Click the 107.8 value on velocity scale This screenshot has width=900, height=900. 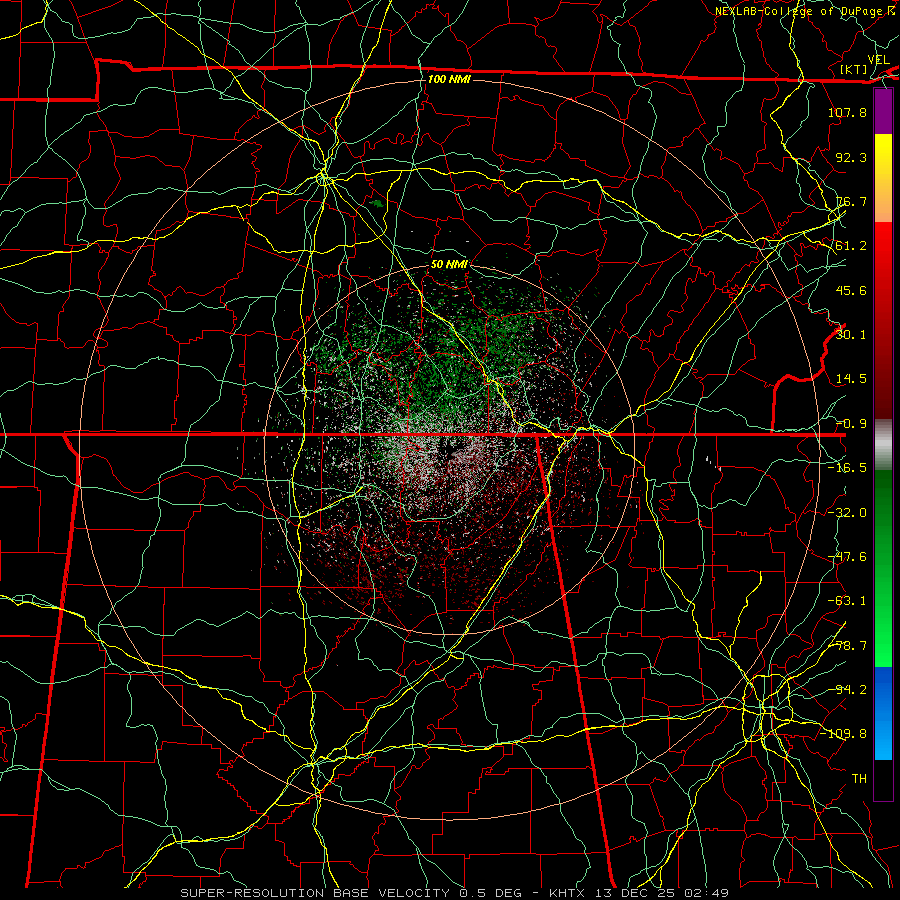pos(847,112)
